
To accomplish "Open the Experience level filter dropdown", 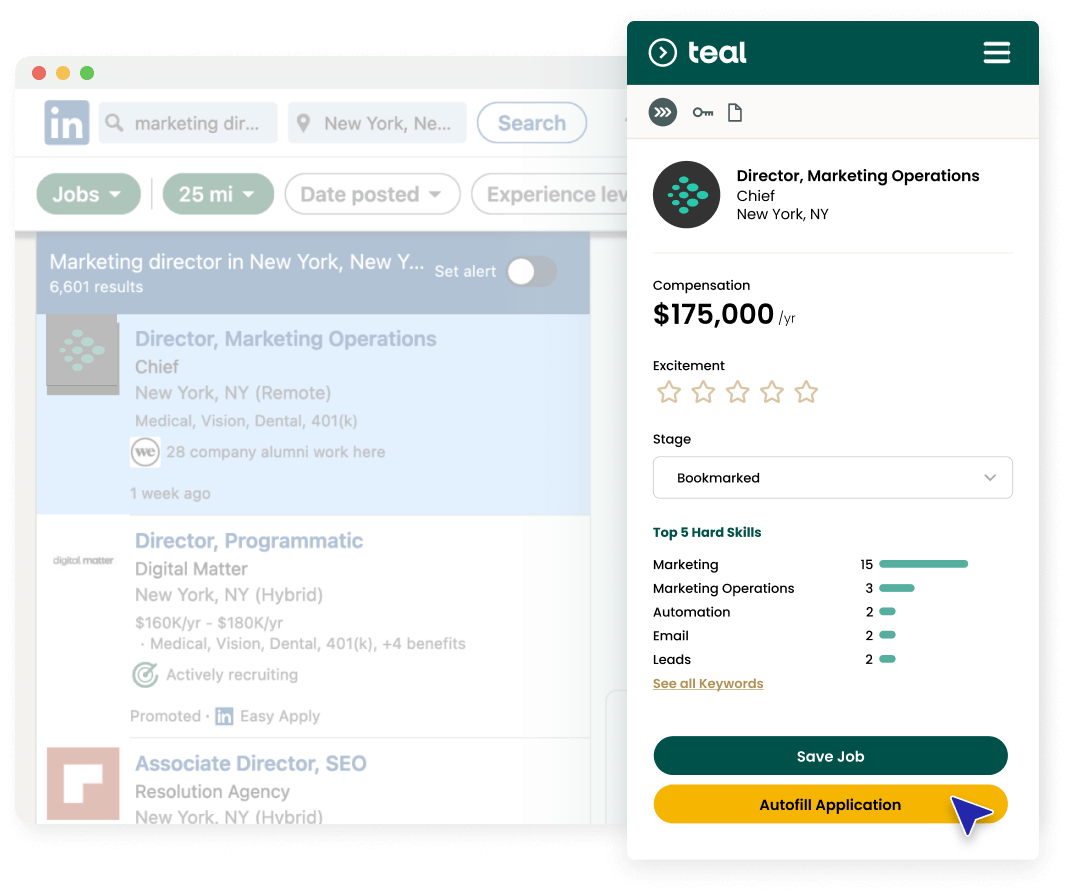I will tap(550, 194).
